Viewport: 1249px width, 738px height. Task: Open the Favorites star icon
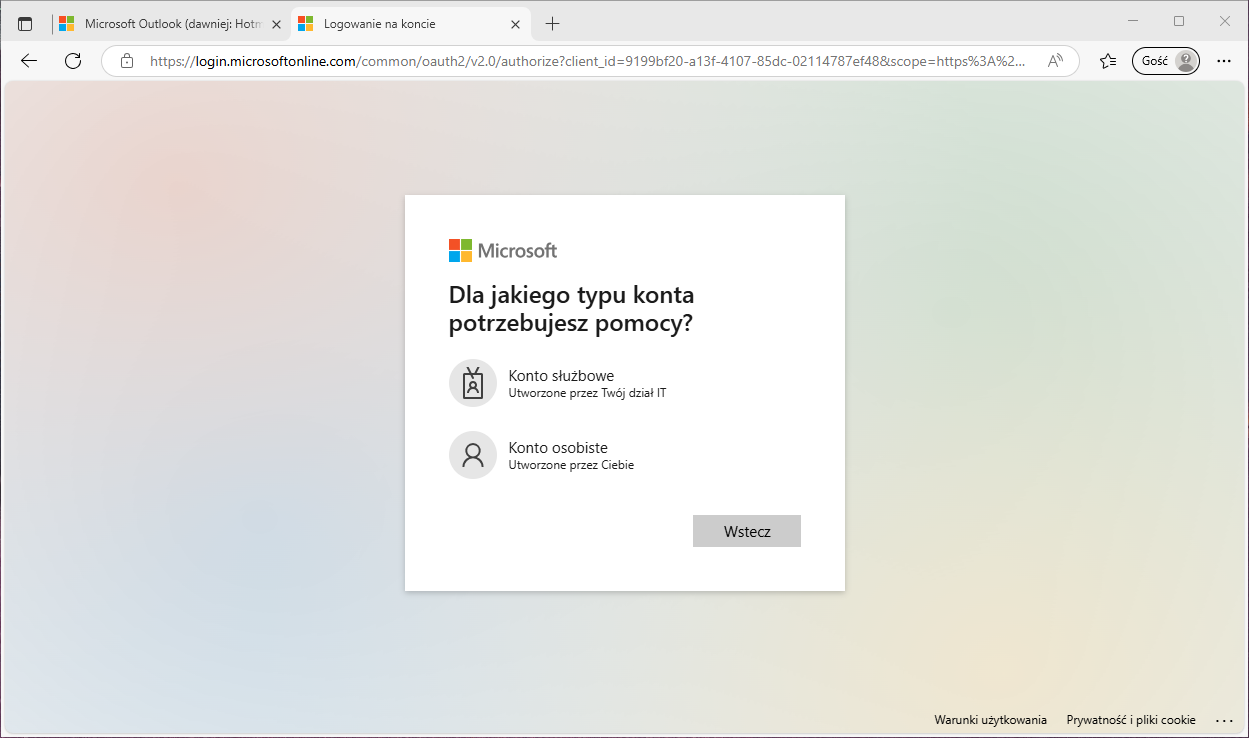[1107, 61]
